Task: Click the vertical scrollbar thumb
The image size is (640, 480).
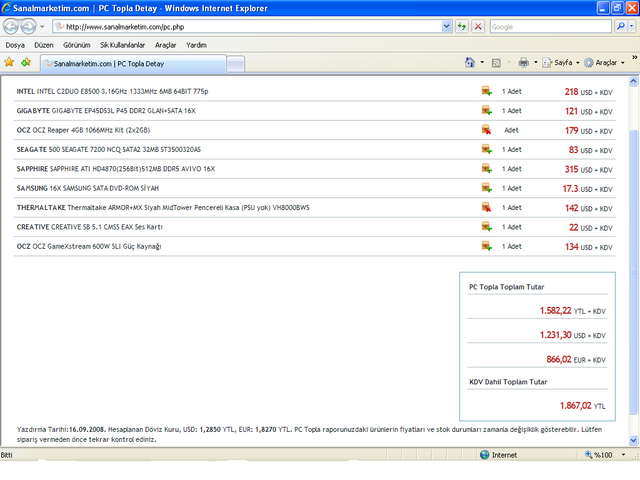Action: (x=633, y=271)
